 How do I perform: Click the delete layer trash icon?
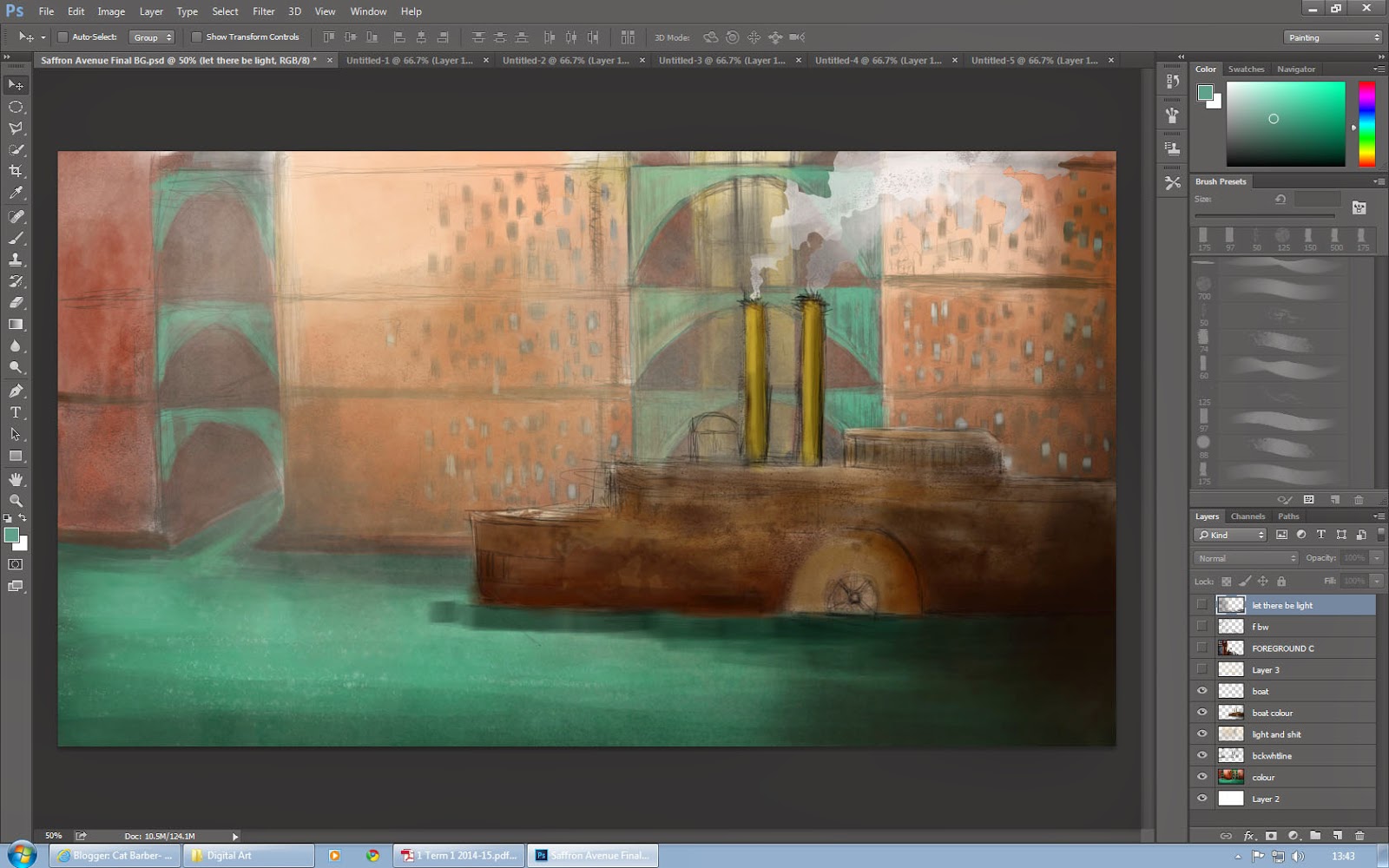(1359, 836)
